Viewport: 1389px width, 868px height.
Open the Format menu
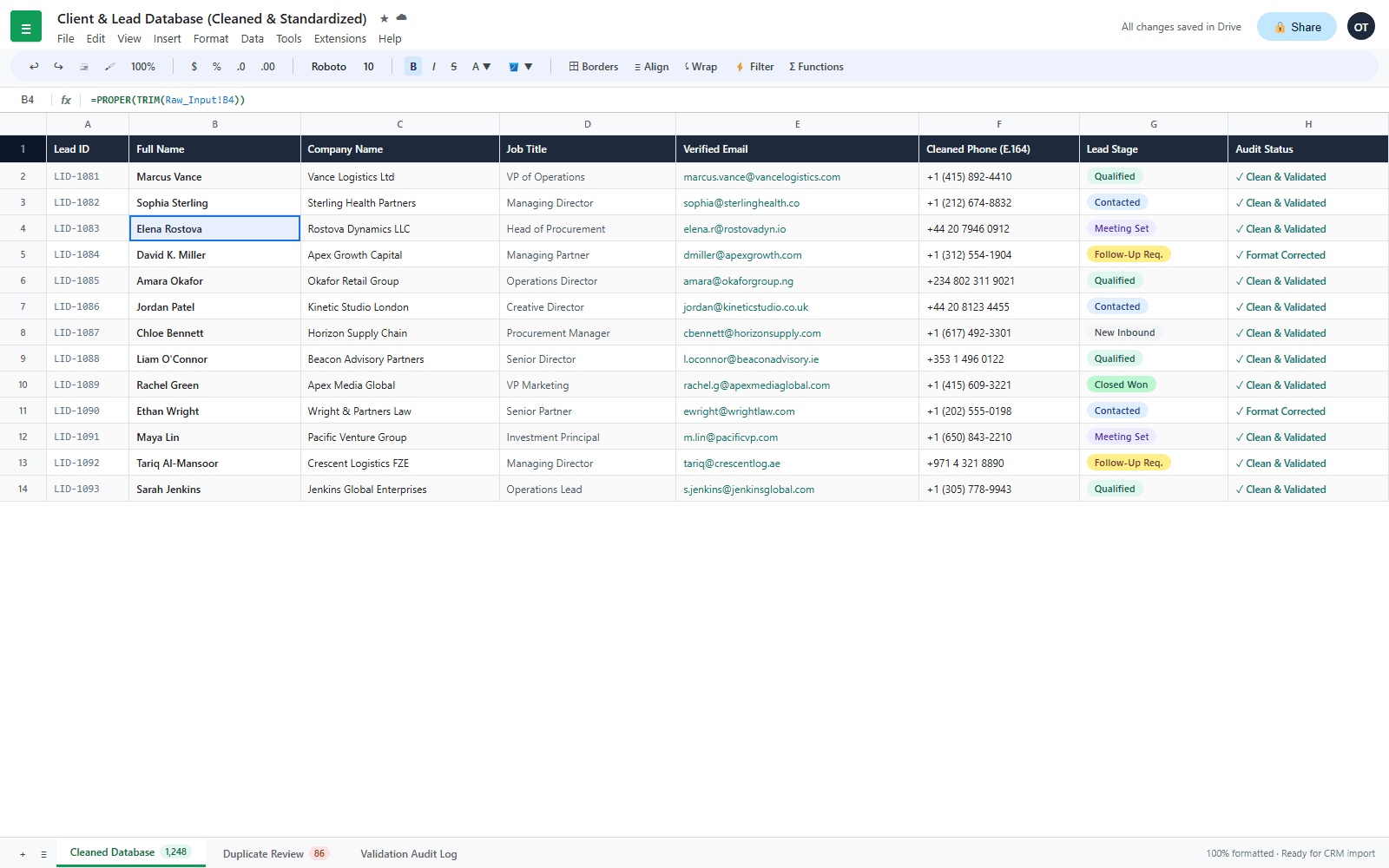click(211, 39)
